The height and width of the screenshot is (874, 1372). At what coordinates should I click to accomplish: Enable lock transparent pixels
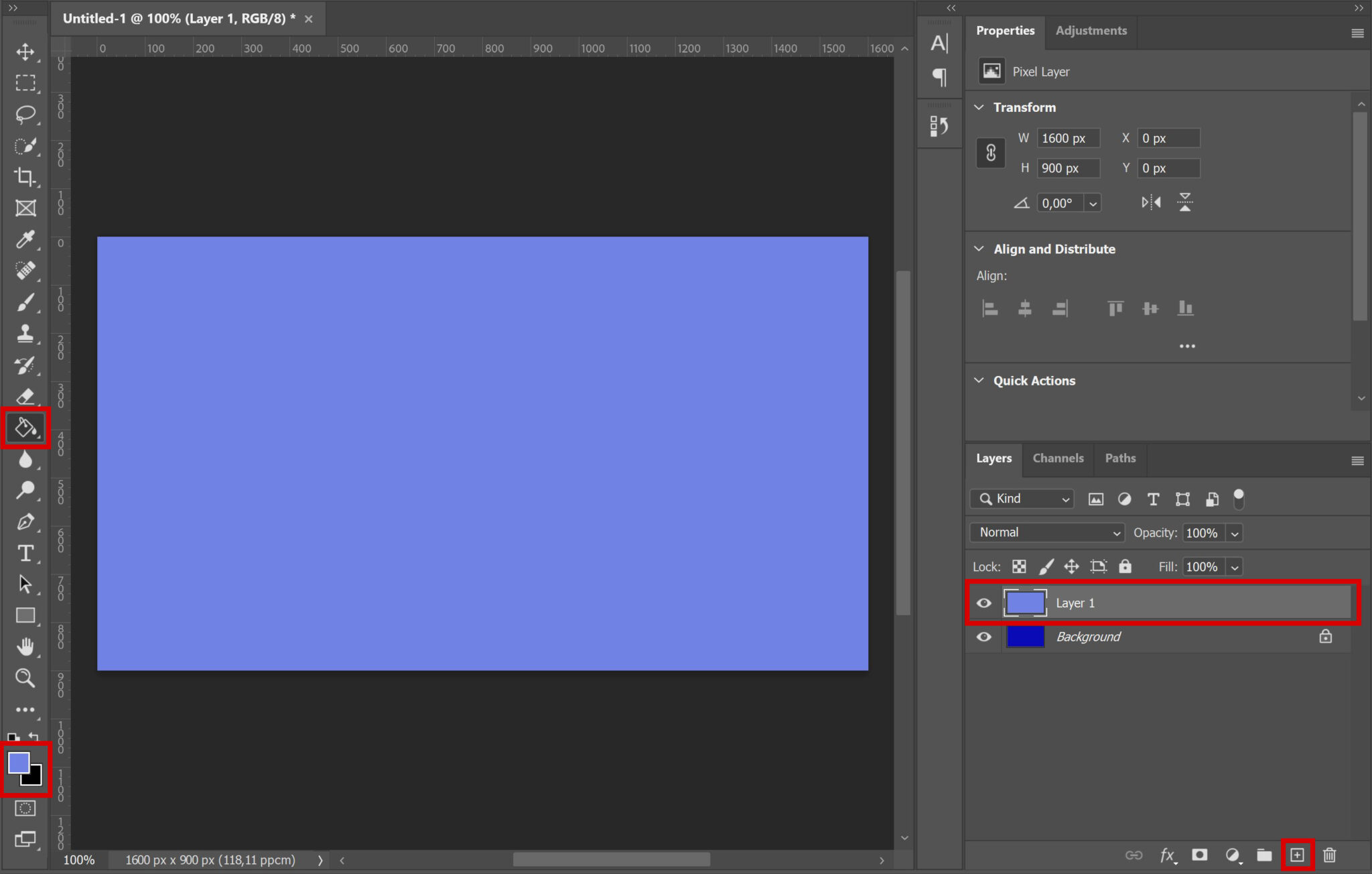coord(1019,566)
